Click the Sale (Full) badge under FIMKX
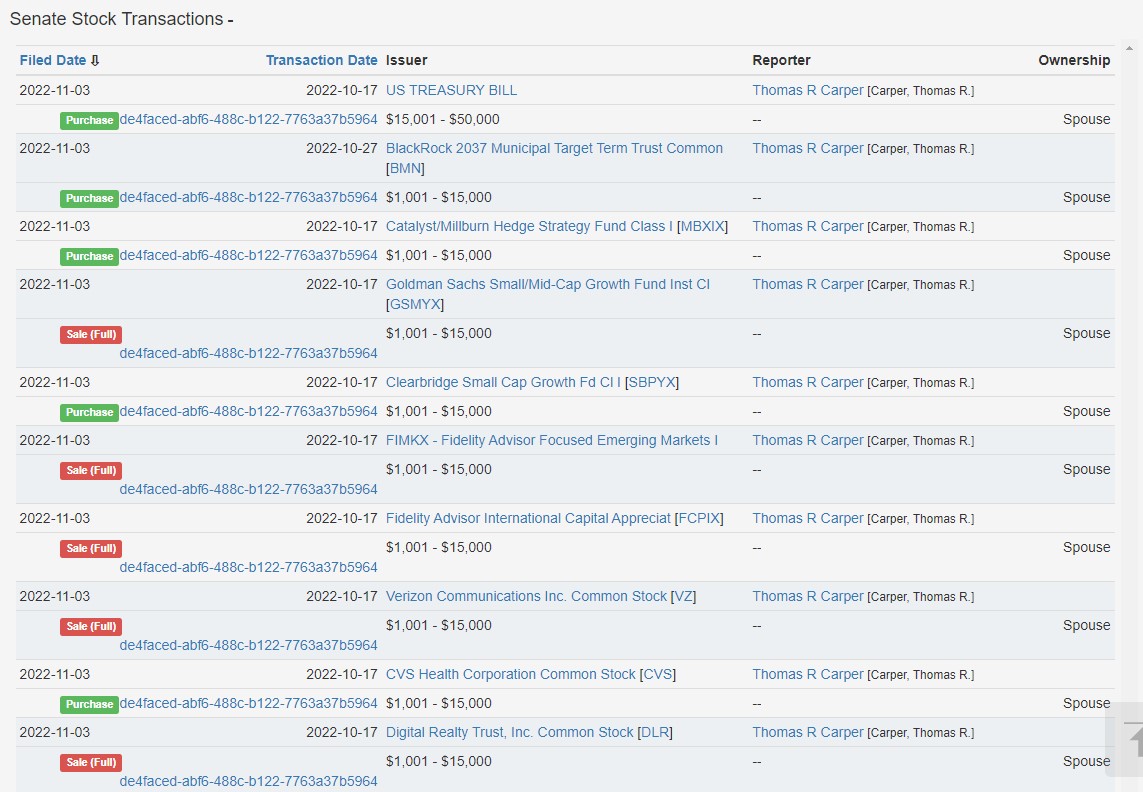This screenshot has height=792, width=1143. (91, 470)
